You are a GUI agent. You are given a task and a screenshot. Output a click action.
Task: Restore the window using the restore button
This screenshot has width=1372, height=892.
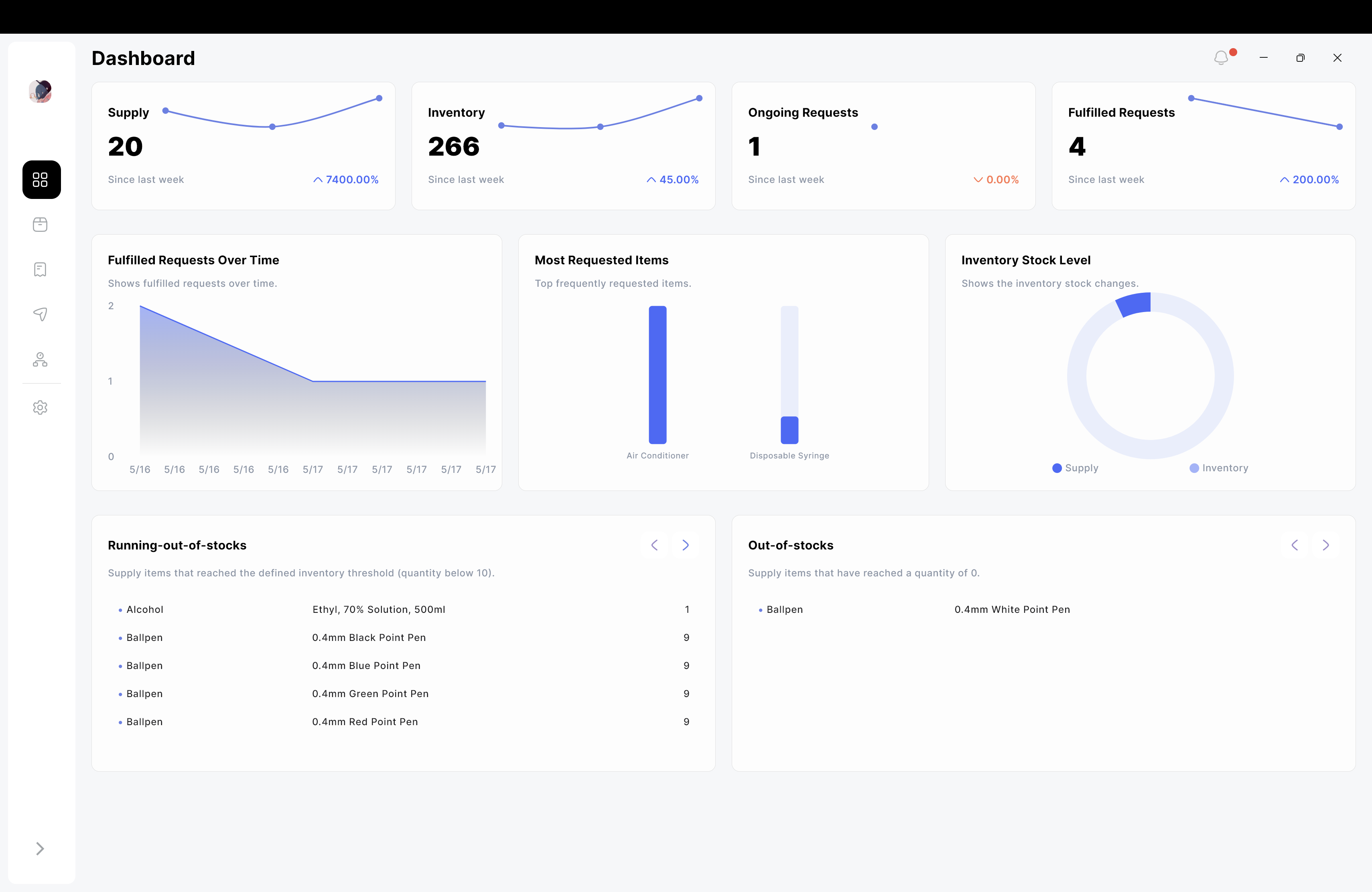pyautogui.click(x=1301, y=58)
